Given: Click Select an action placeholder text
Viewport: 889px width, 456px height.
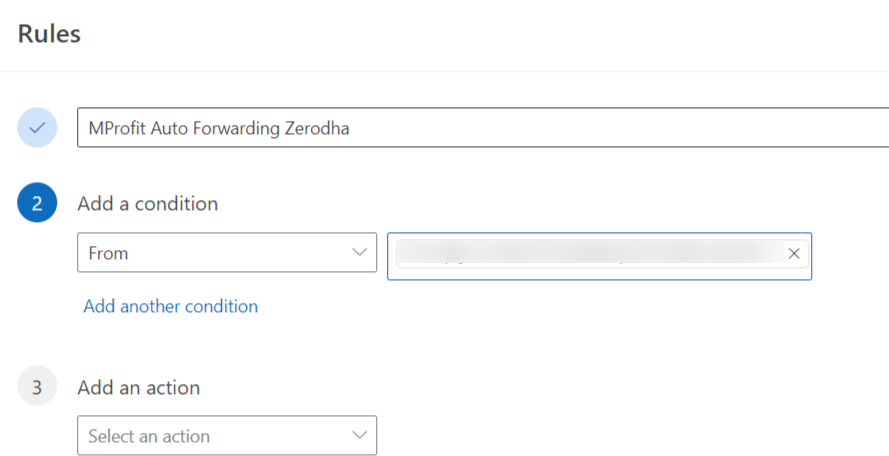Looking at the screenshot, I should click(x=149, y=436).
